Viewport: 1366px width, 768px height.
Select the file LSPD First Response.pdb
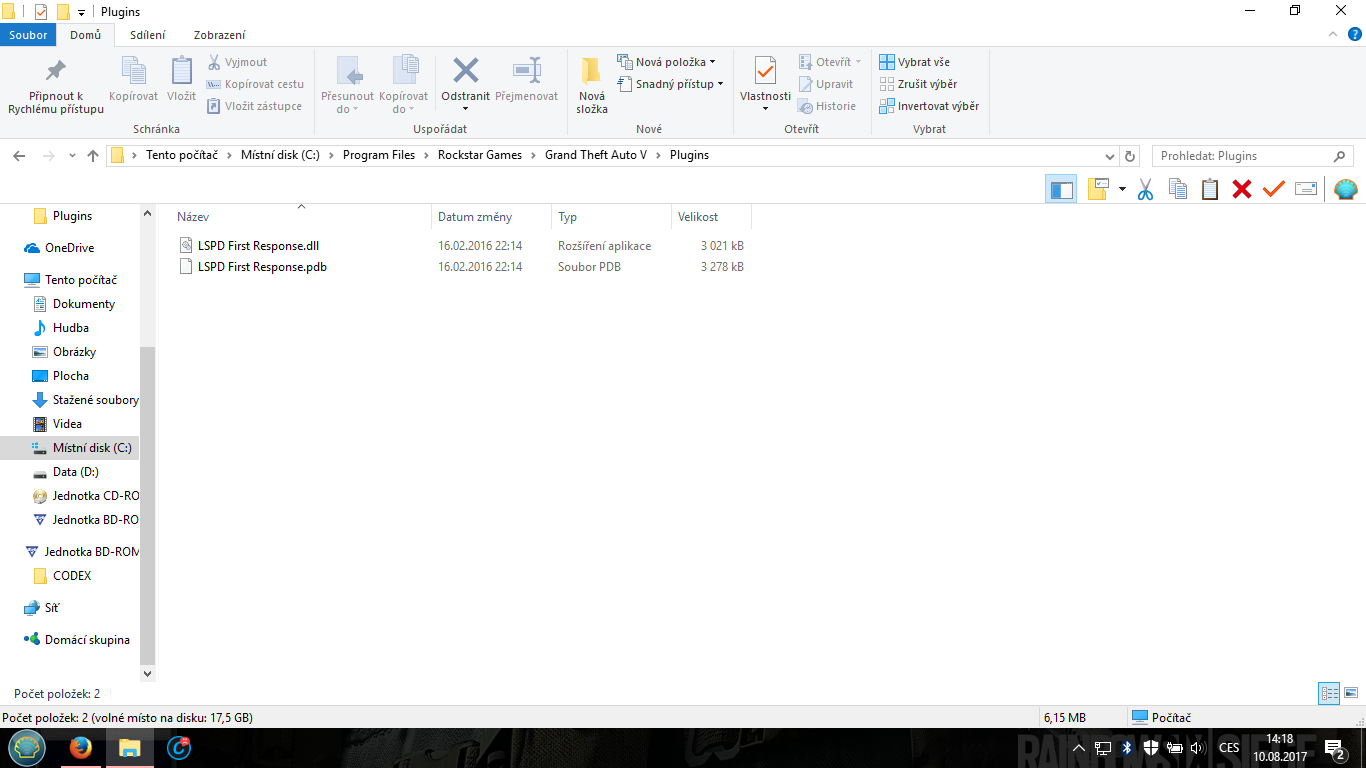(x=262, y=267)
